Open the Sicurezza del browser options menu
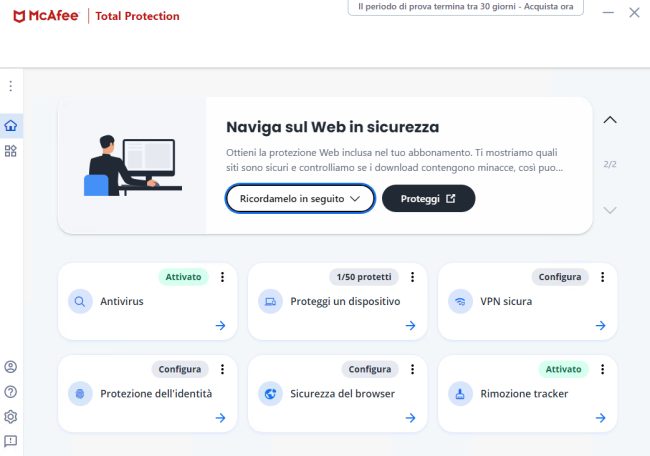650x456 pixels. click(412, 369)
